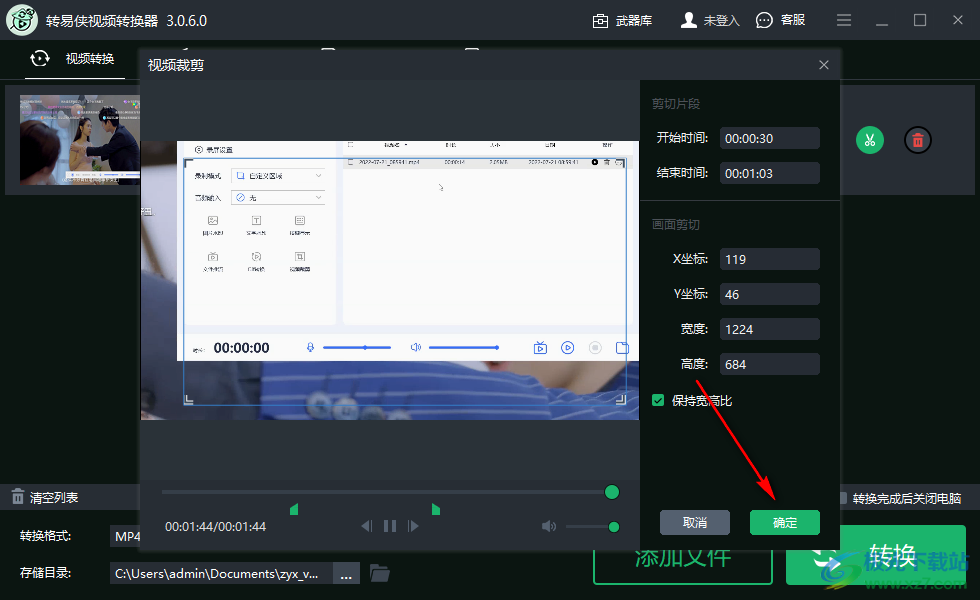
Task: Adjust the volume slider handle
Action: 614,527
